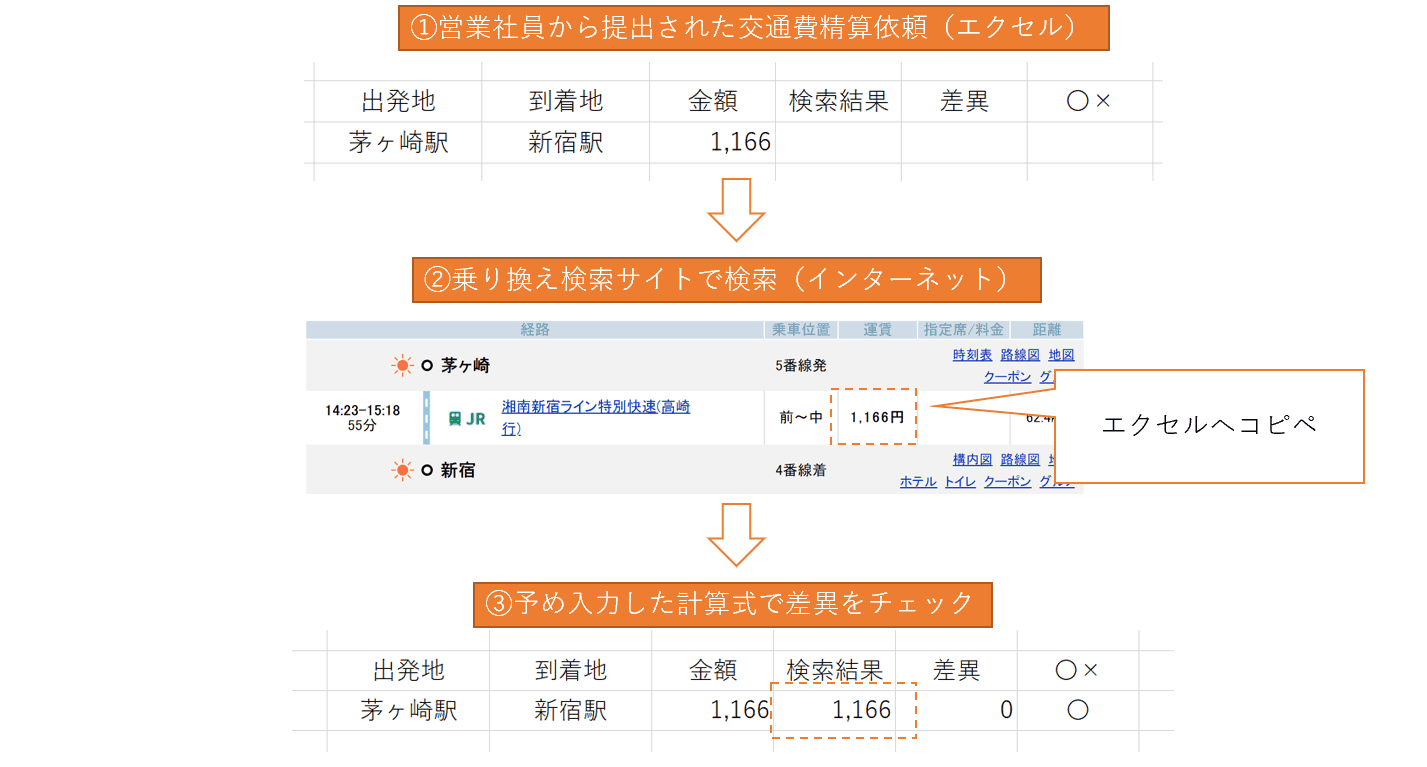Click the 1,166円 fare in dashed box
This screenshot has width=1427, height=767.
click(x=877, y=417)
